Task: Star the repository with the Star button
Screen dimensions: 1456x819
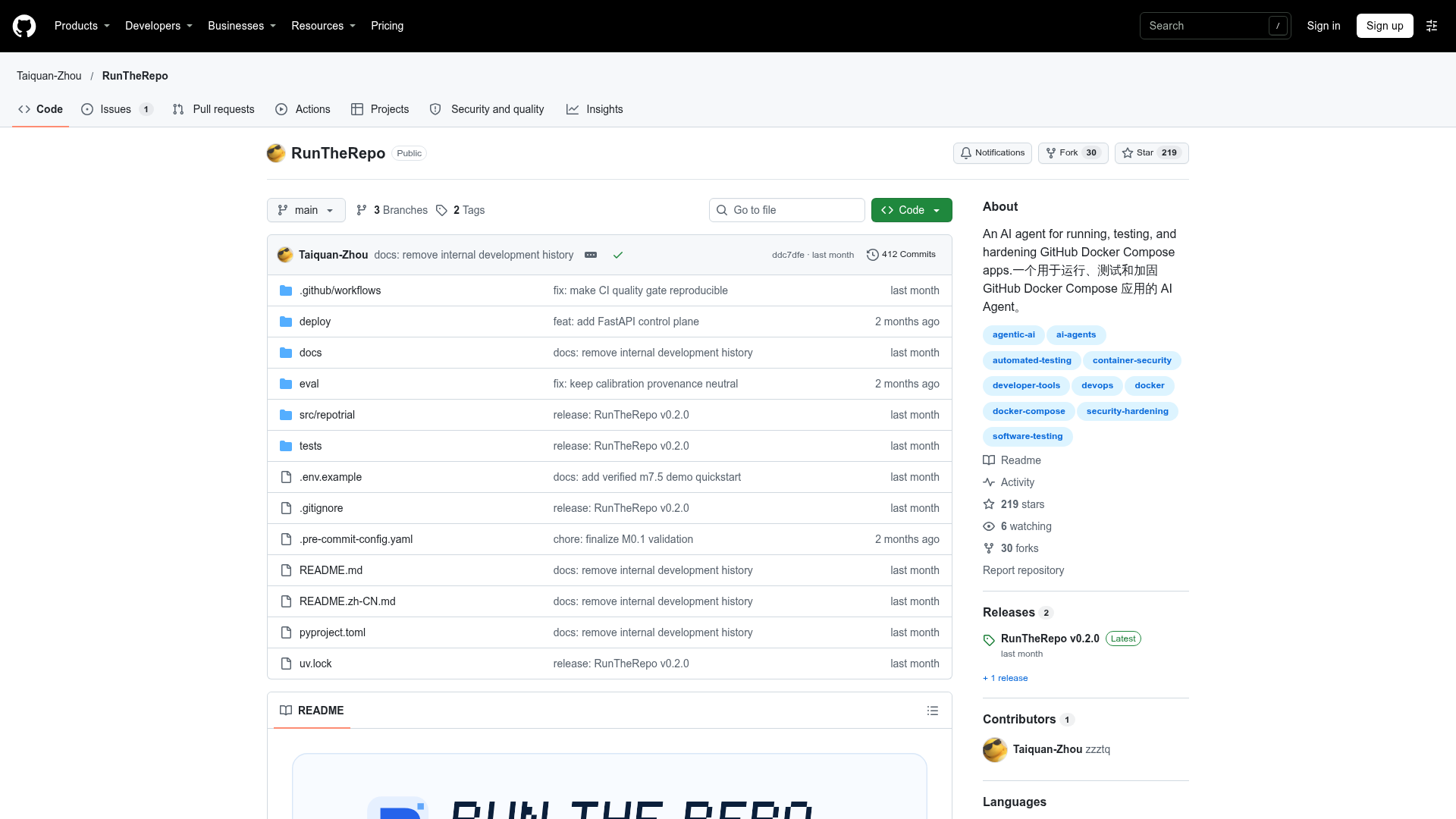Action: point(1151,153)
